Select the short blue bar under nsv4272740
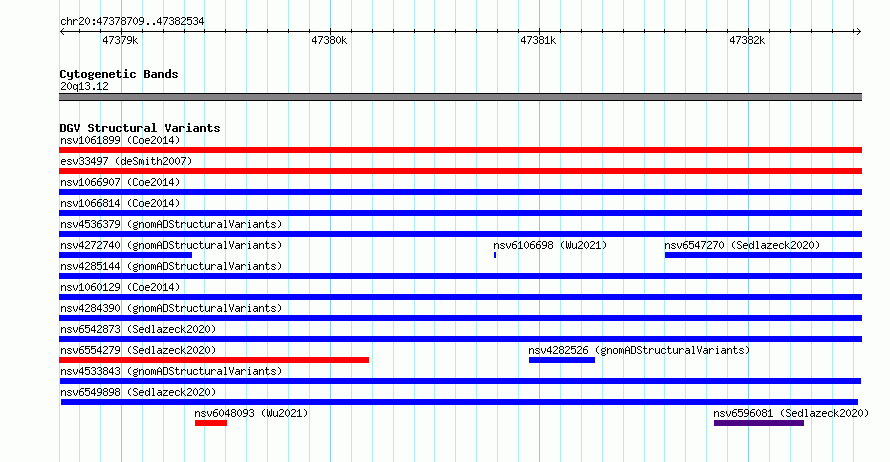 tap(125, 255)
